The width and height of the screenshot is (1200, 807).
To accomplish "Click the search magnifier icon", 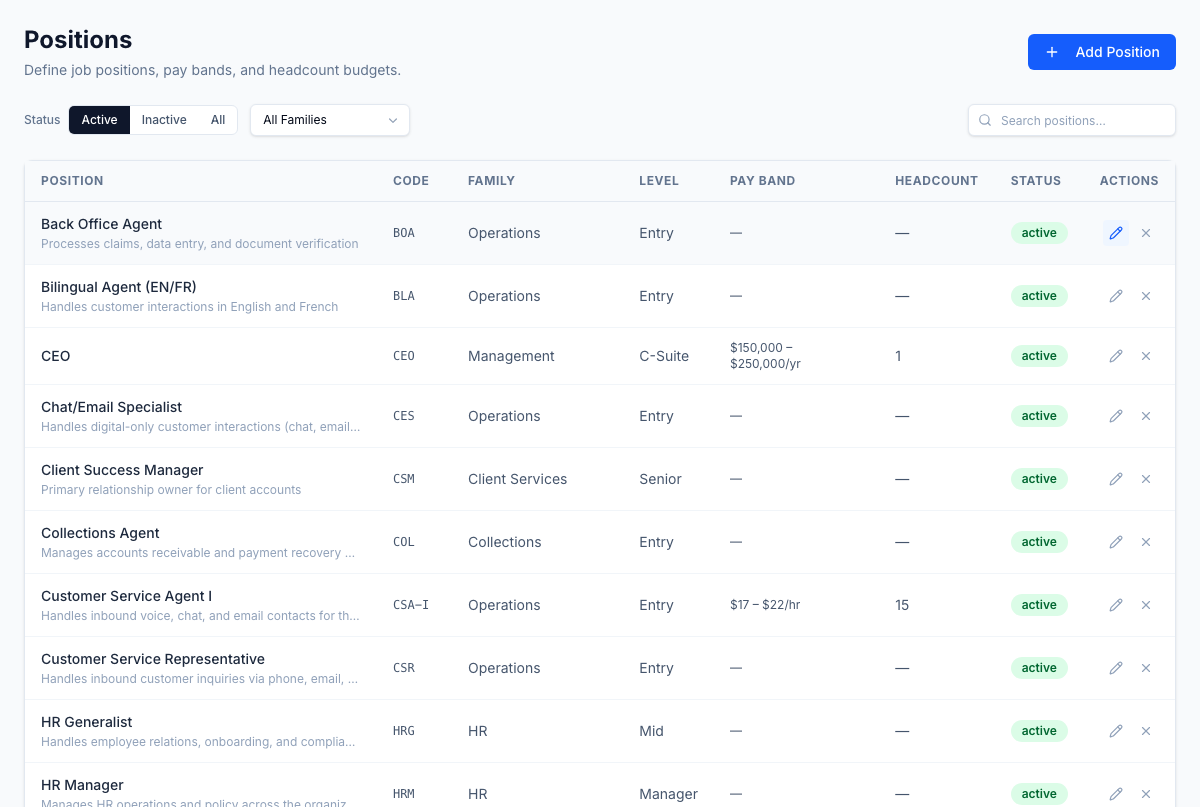I will (985, 120).
